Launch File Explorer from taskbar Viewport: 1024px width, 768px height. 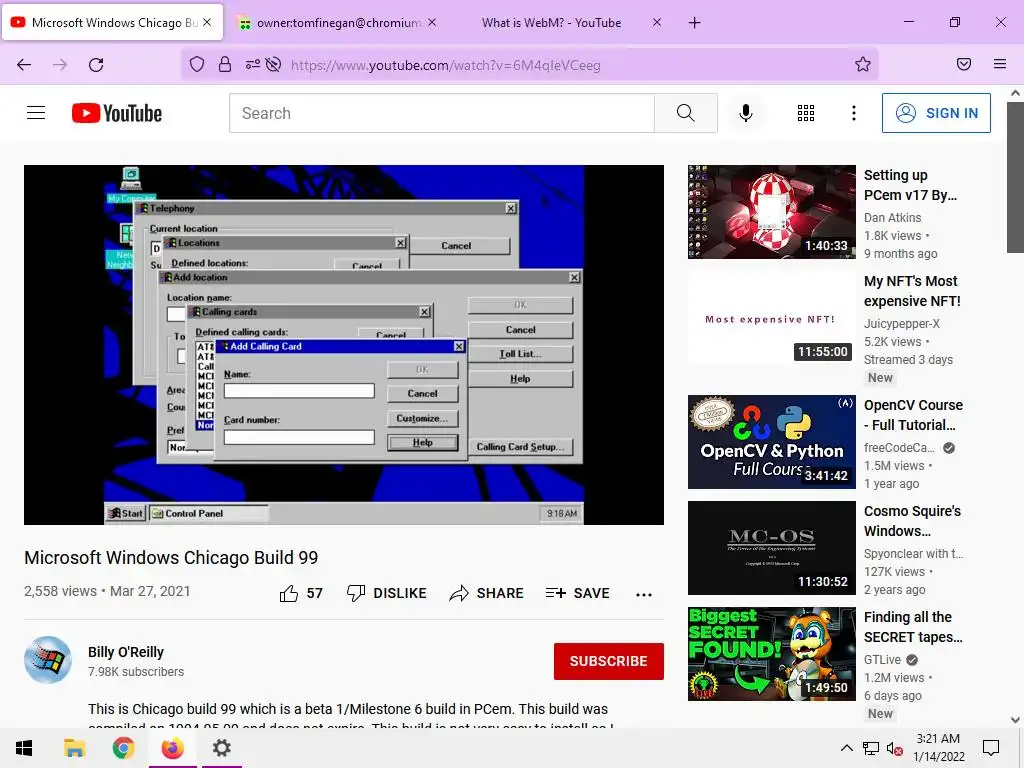(x=74, y=748)
